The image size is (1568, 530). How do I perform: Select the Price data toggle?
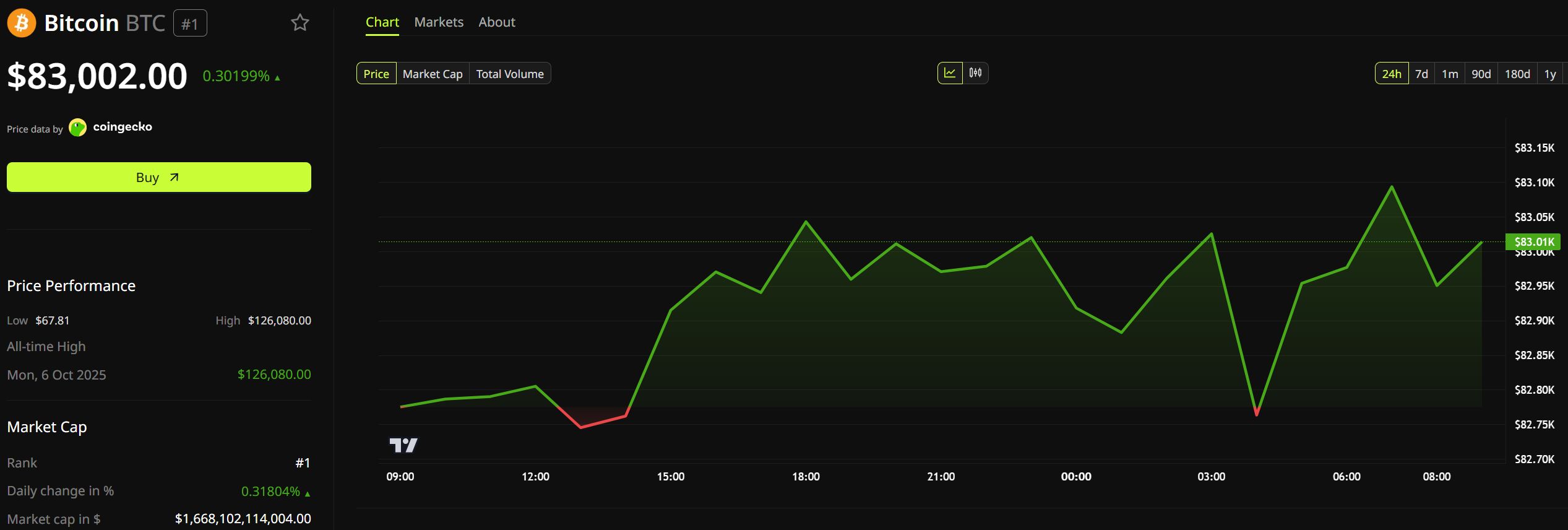(x=376, y=74)
